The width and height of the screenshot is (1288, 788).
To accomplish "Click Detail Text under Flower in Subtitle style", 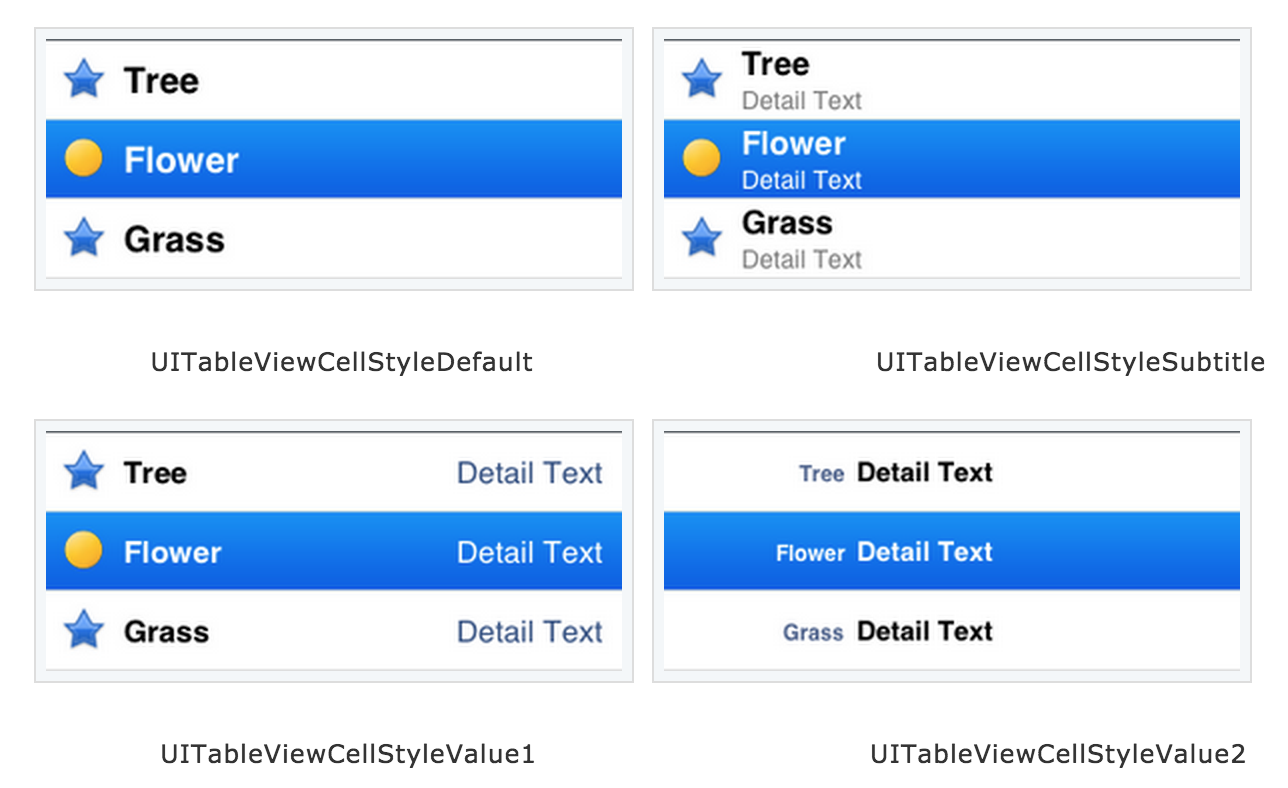I will (802, 181).
